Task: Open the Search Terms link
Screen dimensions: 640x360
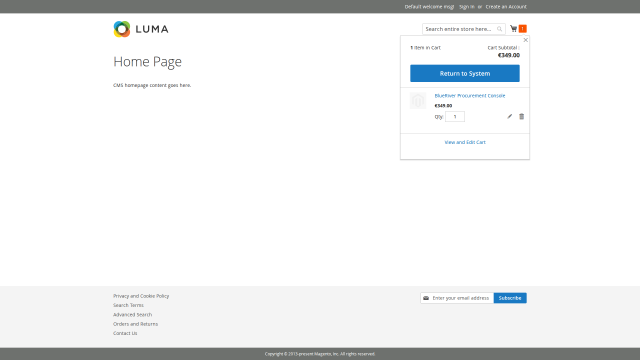Action: coord(128,305)
